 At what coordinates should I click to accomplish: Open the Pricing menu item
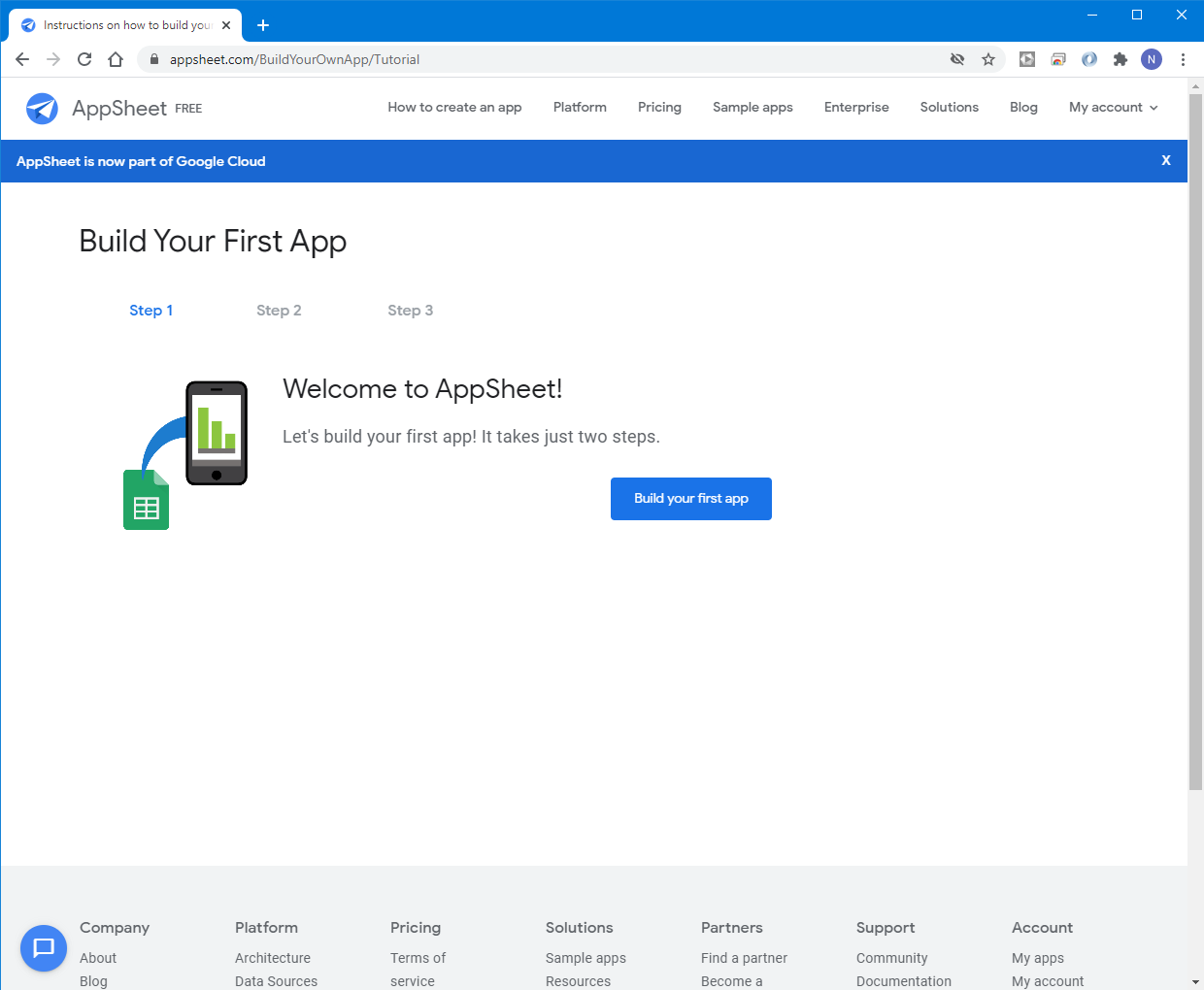(x=659, y=108)
